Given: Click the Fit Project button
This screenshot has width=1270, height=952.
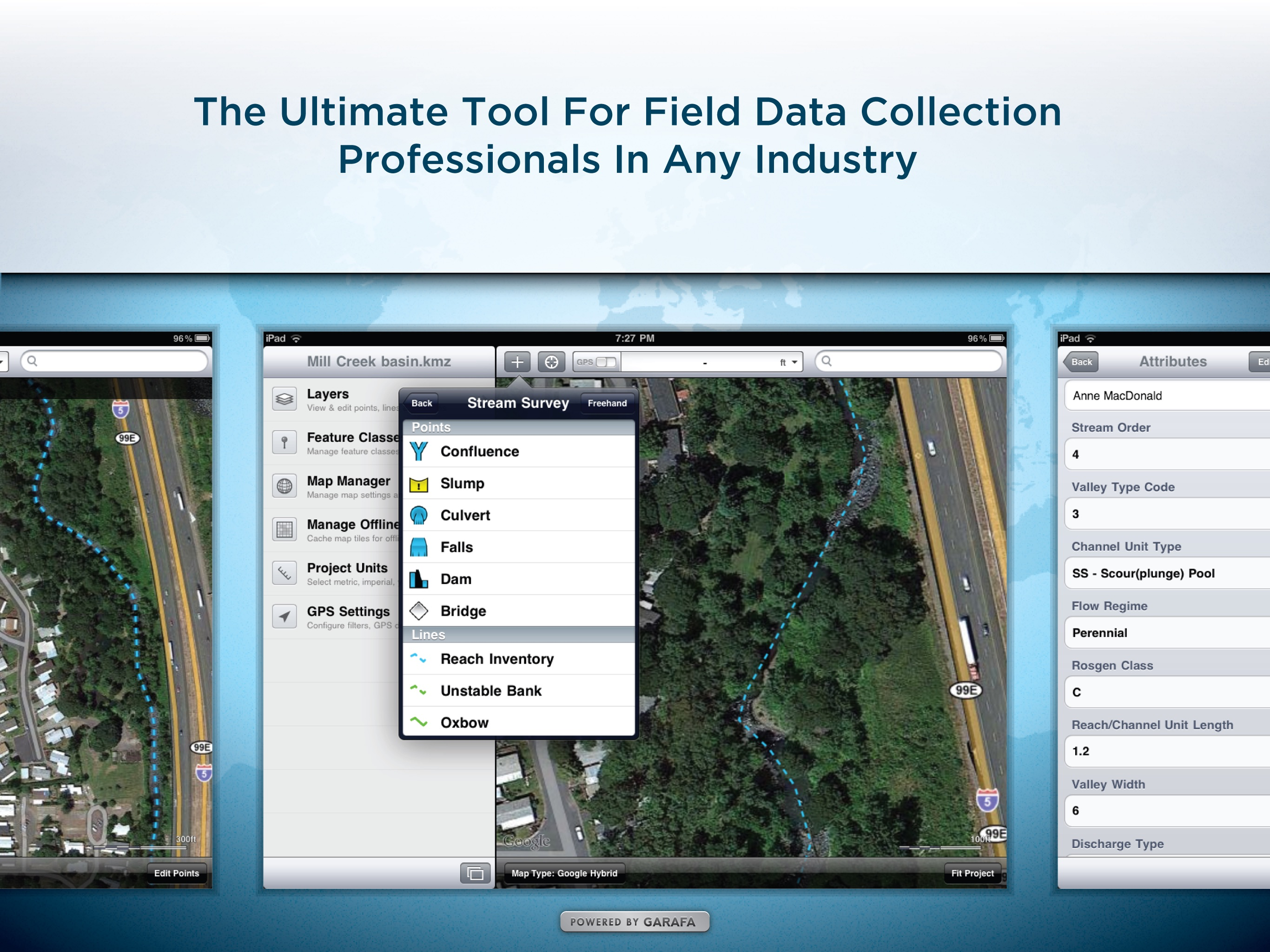Looking at the screenshot, I should pyautogui.click(x=972, y=873).
